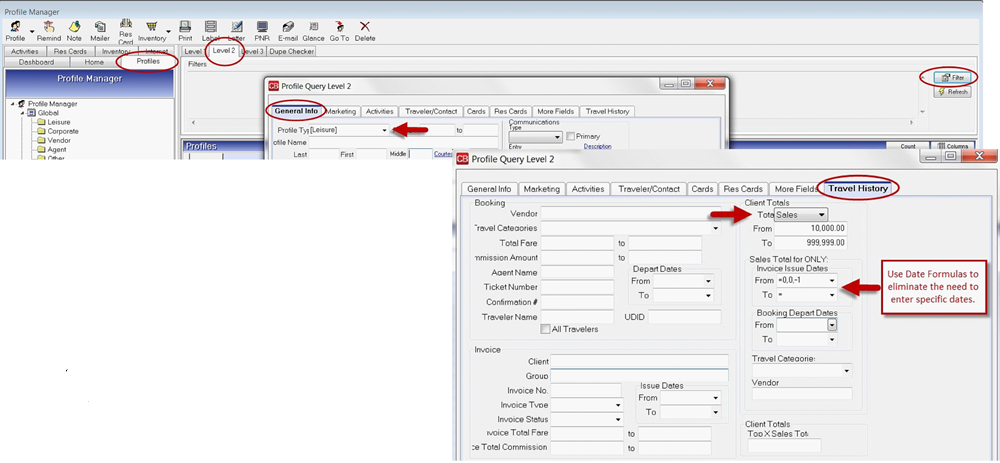Image resolution: width=1000 pixels, height=463 pixels.
Task: Select the Agent folder in the tree
Action: [57, 149]
